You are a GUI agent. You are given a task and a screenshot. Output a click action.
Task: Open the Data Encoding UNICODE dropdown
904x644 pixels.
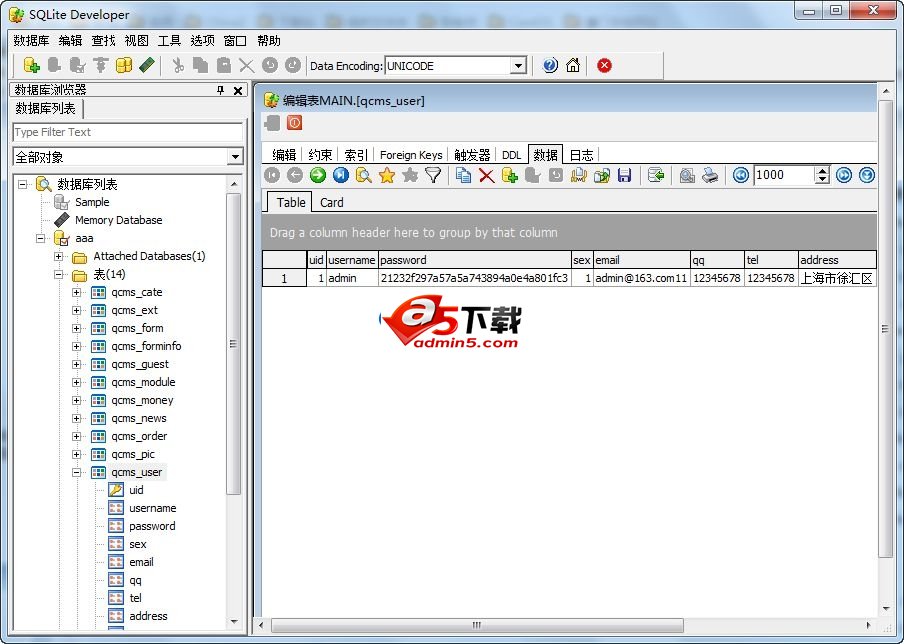point(518,66)
